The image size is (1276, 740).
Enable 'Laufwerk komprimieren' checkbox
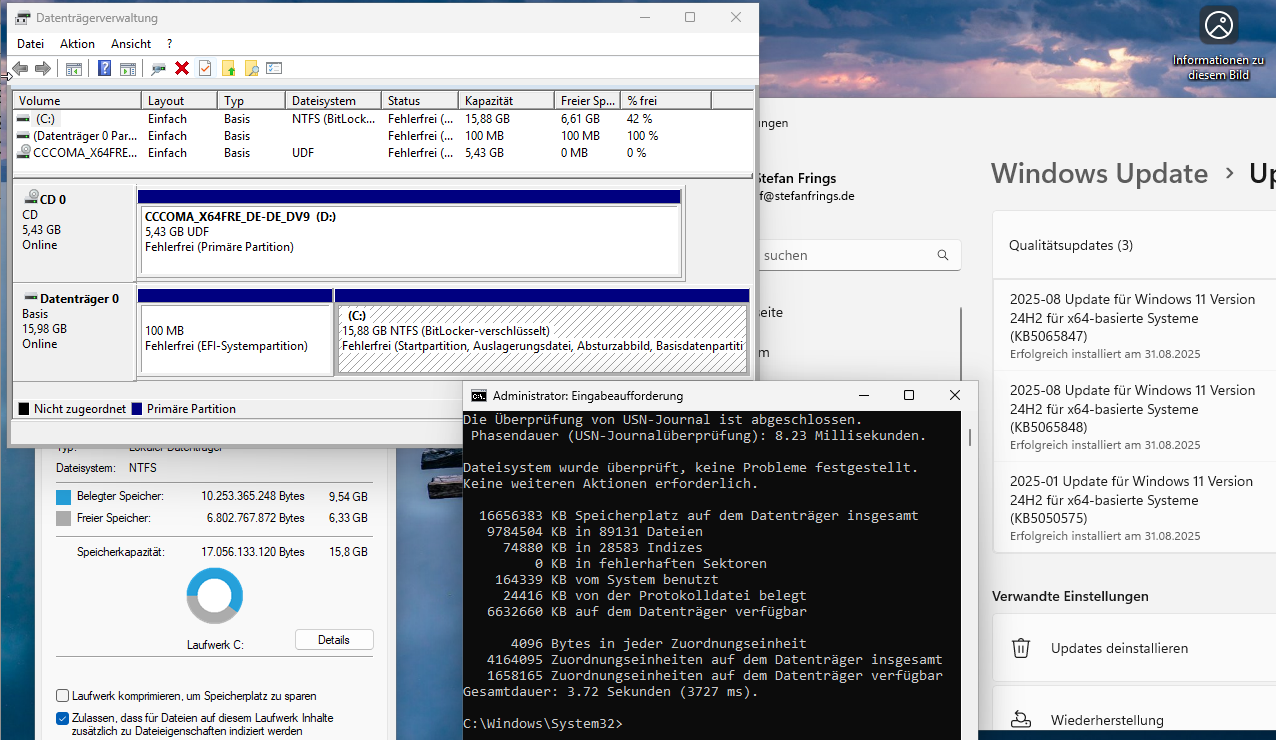click(x=63, y=696)
